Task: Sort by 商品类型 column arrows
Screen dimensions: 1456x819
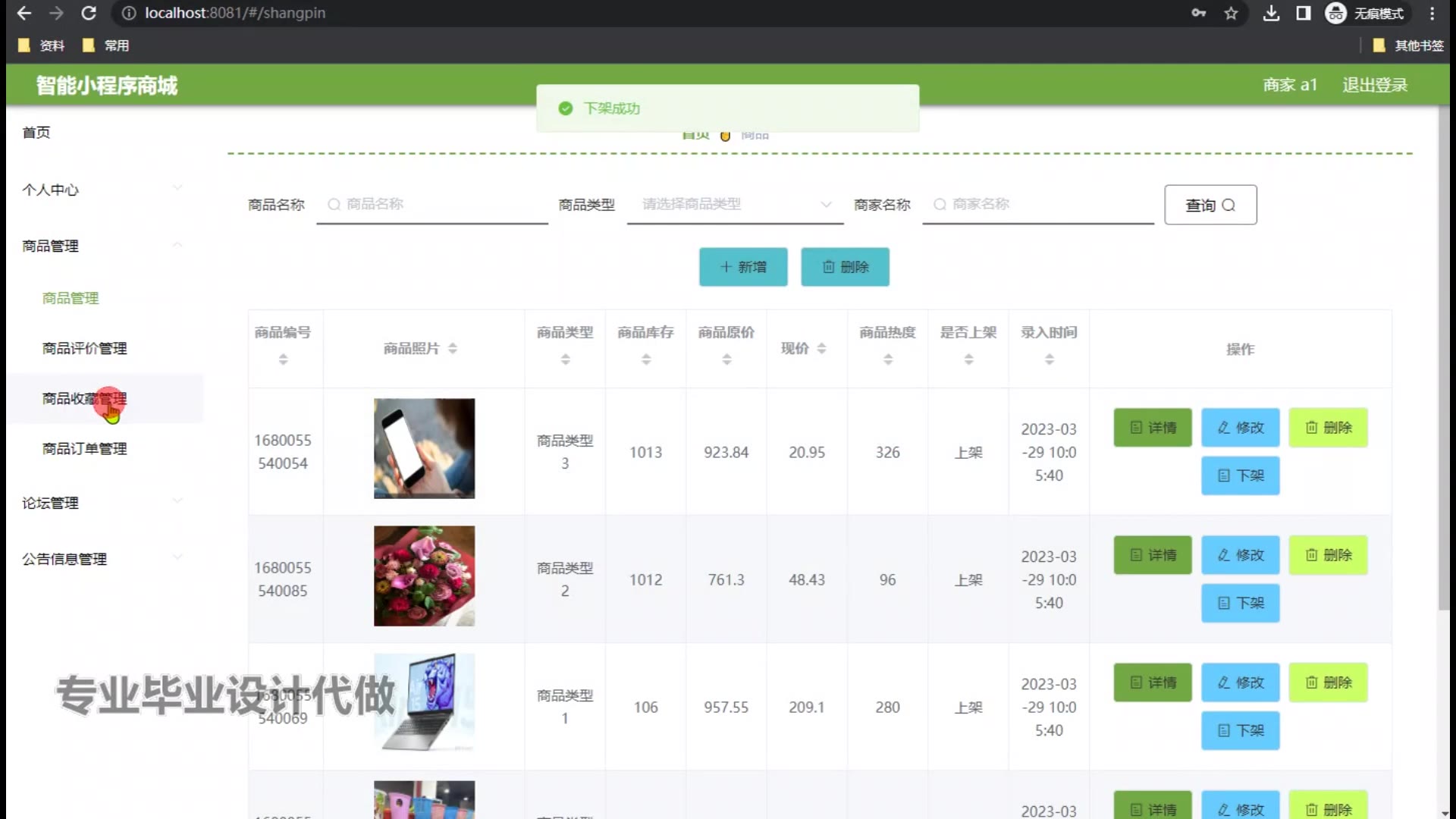Action: coord(565,359)
